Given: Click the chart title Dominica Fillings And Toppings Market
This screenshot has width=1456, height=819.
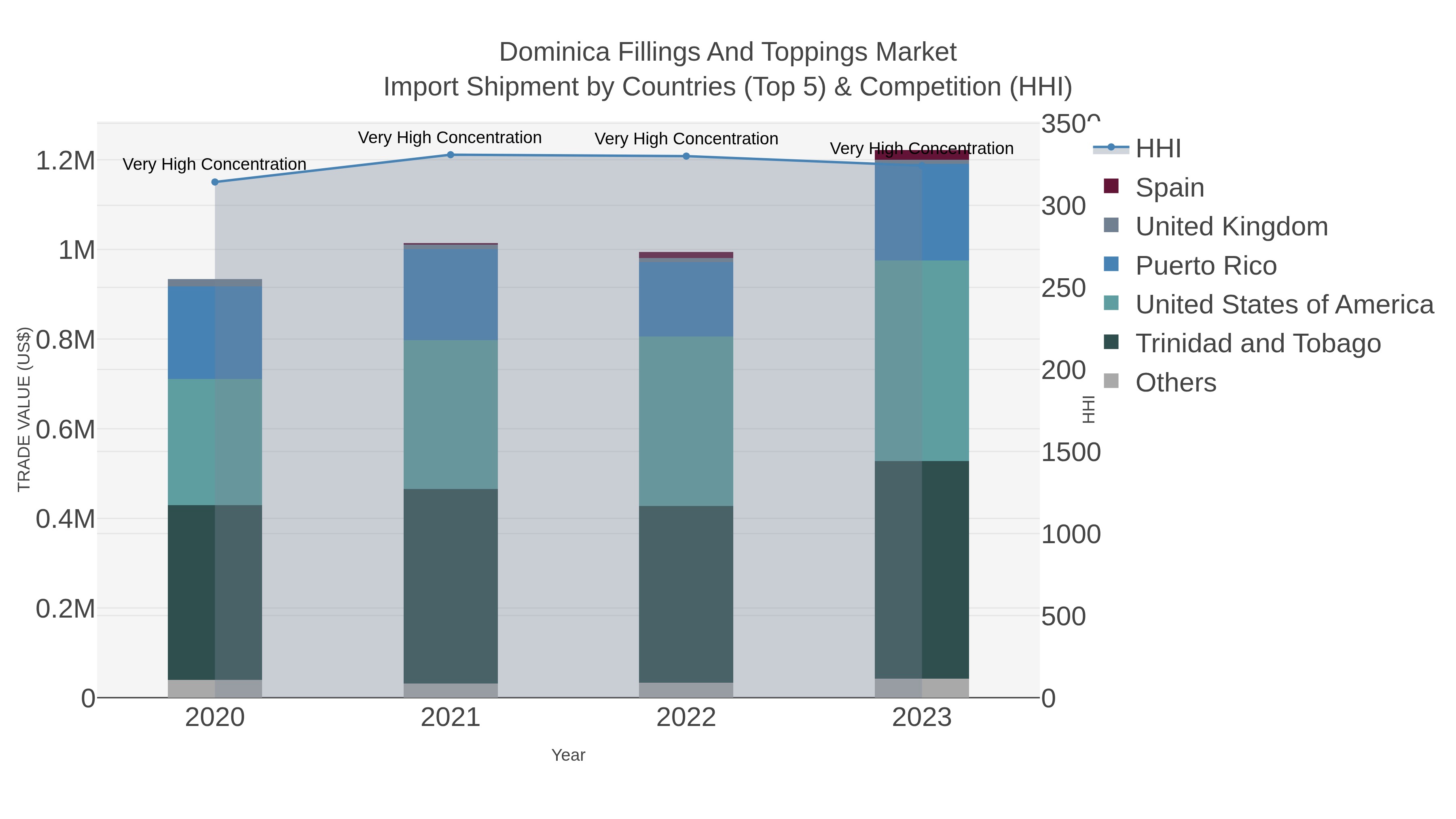Looking at the screenshot, I should 728,52.
